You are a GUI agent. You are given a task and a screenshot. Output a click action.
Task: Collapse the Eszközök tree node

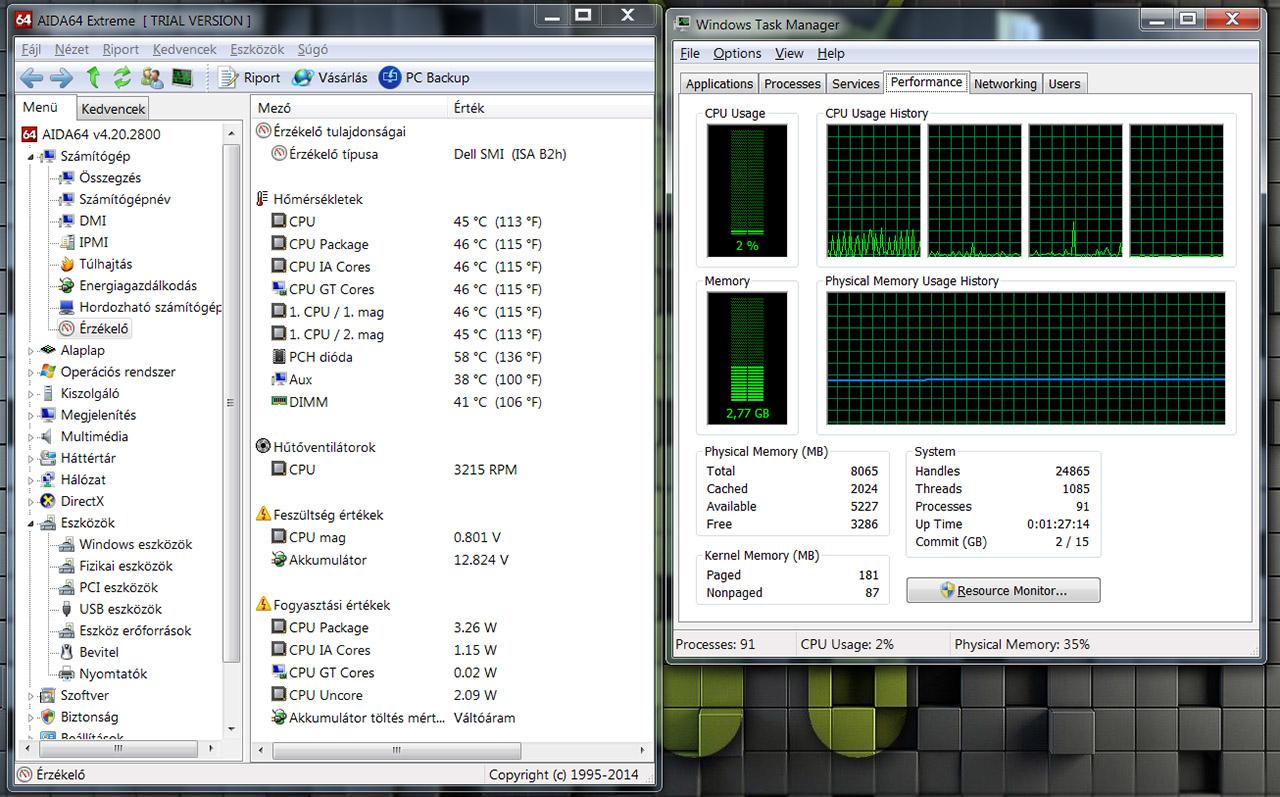[x=31, y=523]
